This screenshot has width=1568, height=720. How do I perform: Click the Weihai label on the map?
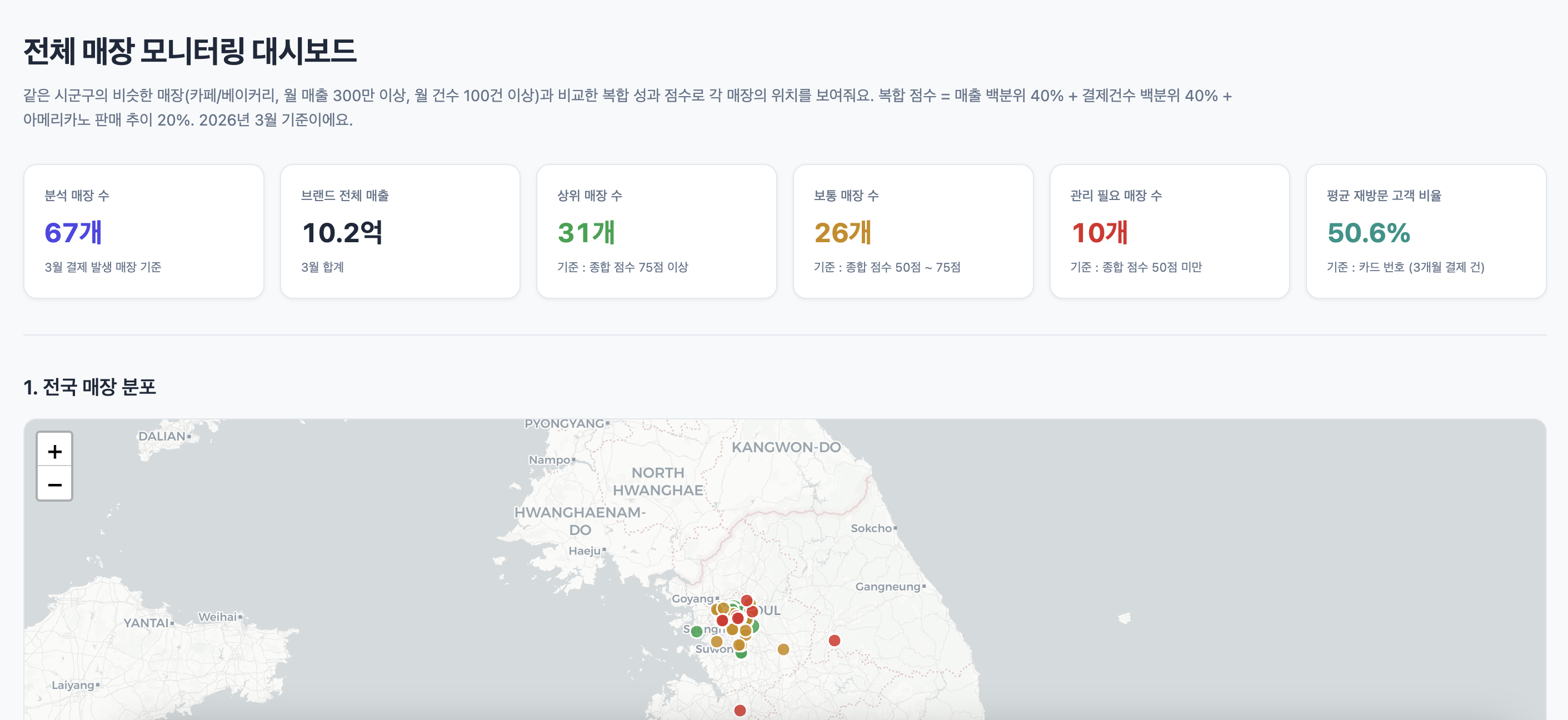click(x=217, y=617)
